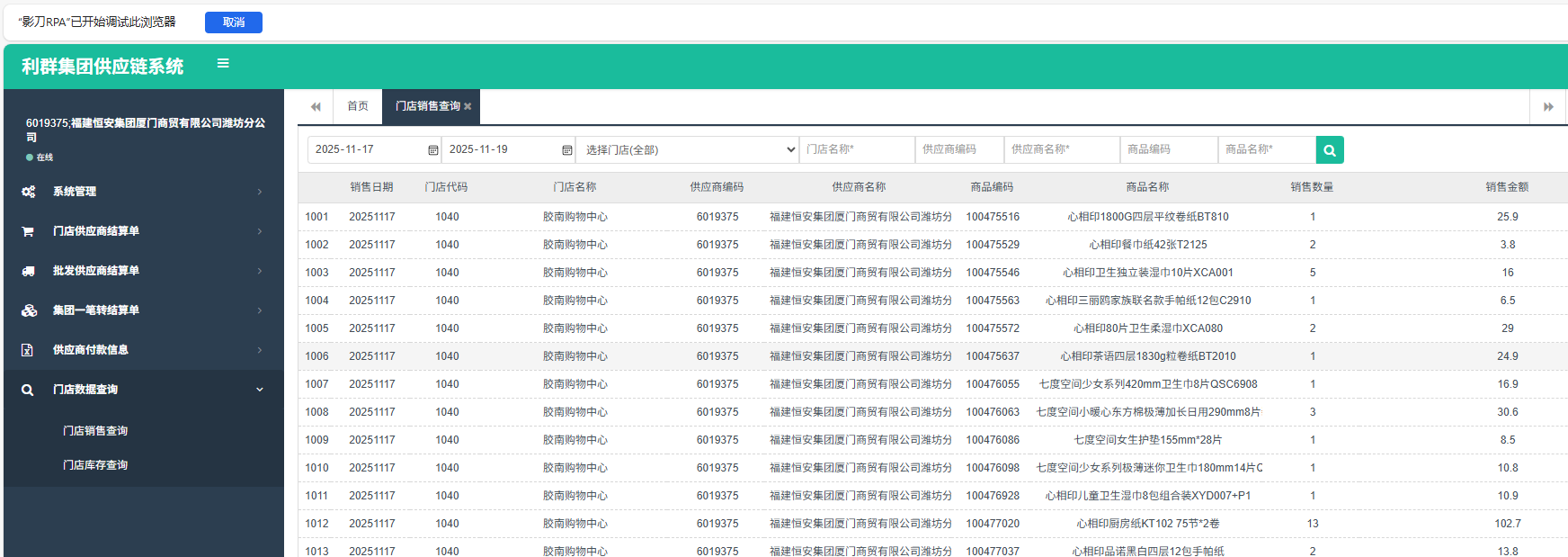Expand the 集团一笔转结算单 chevron arrow
The image size is (1568, 557).
[260, 310]
